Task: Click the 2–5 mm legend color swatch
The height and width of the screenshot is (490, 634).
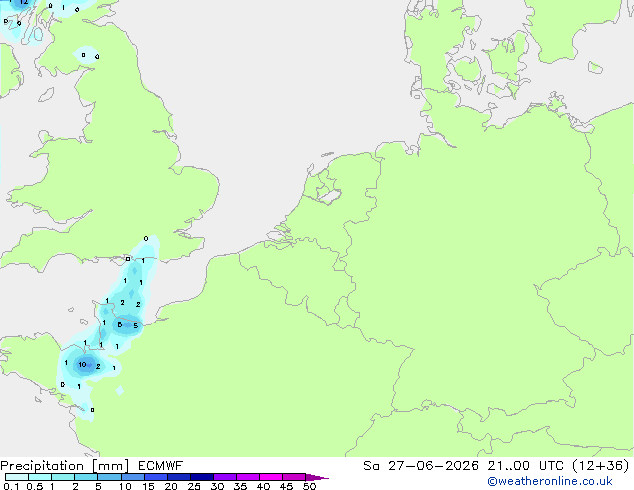Action: tap(86, 477)
